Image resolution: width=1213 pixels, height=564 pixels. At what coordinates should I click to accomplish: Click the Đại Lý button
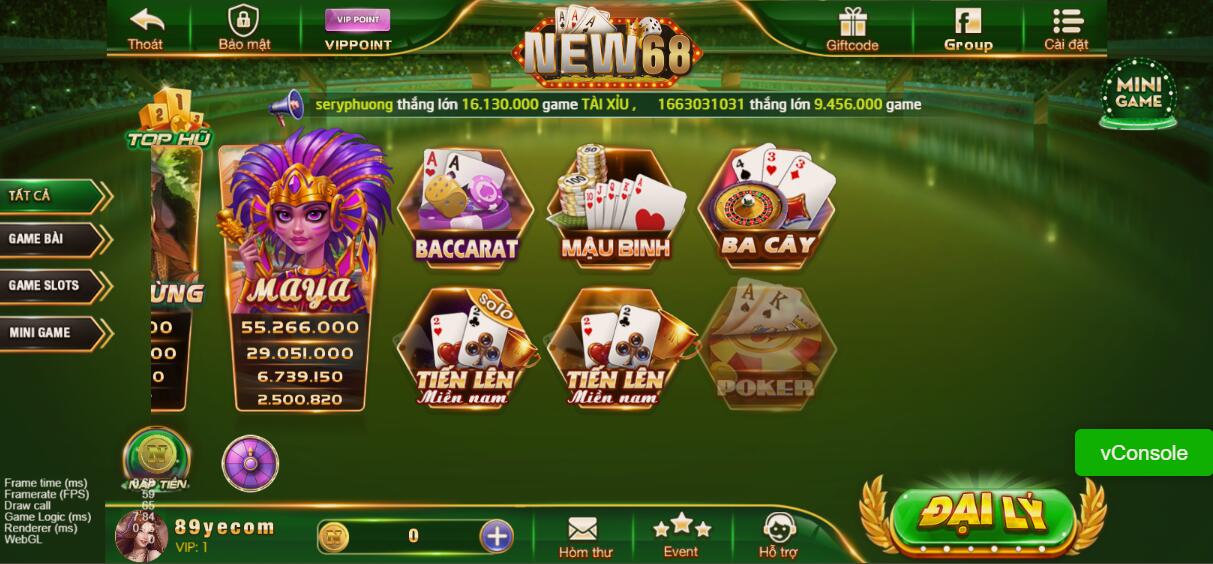(983, 516)
